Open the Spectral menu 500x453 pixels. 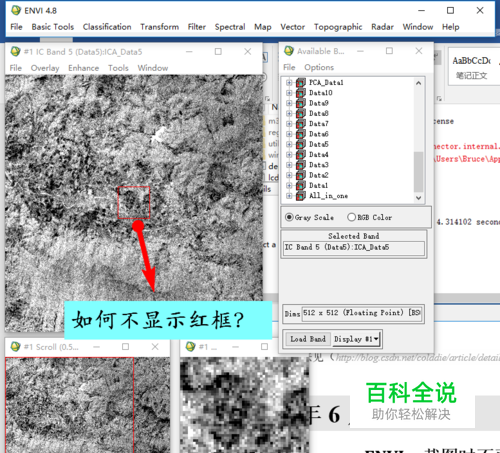pos(230,27)
